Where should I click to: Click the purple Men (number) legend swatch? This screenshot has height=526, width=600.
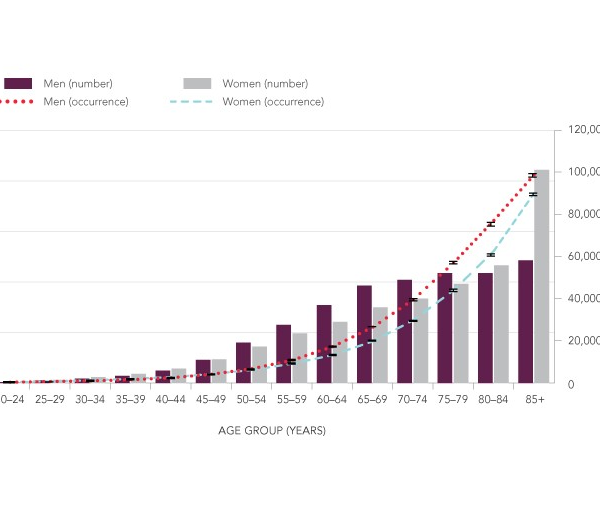19,83
